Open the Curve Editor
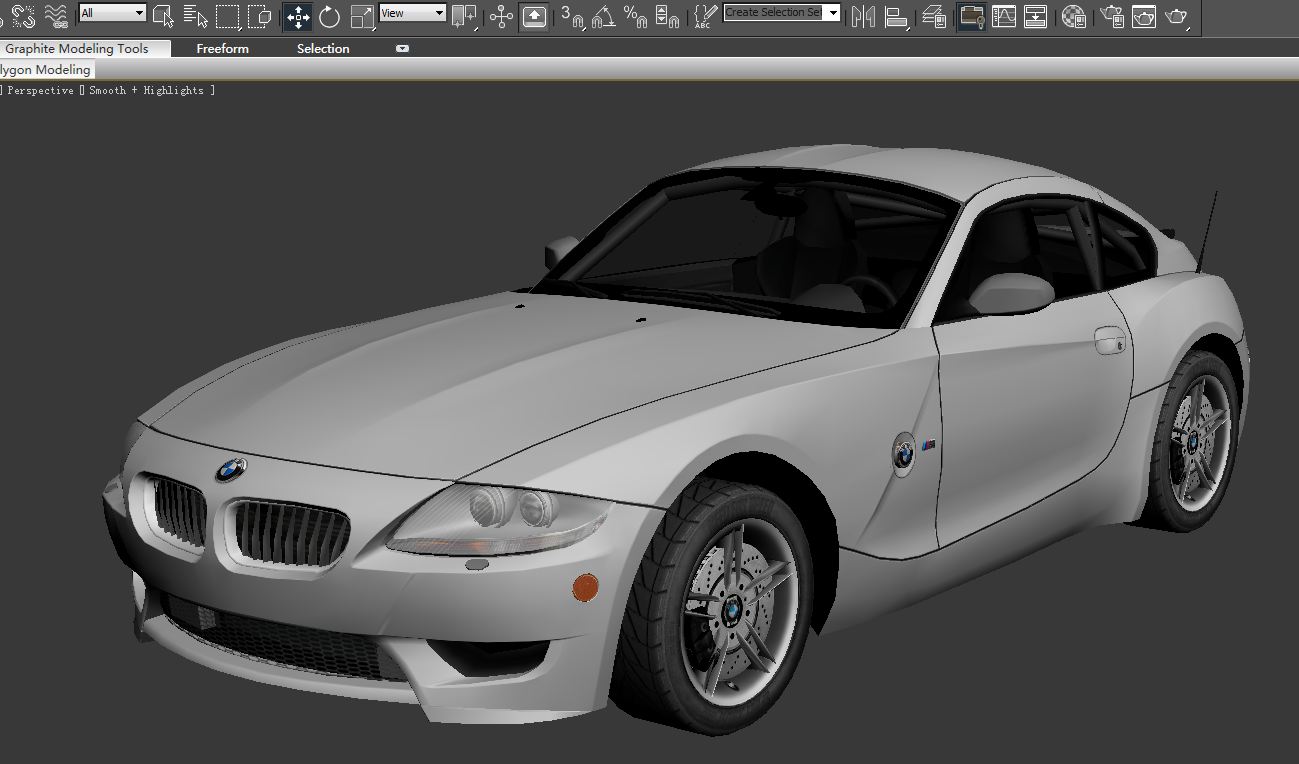 (x=1004, y=15)
